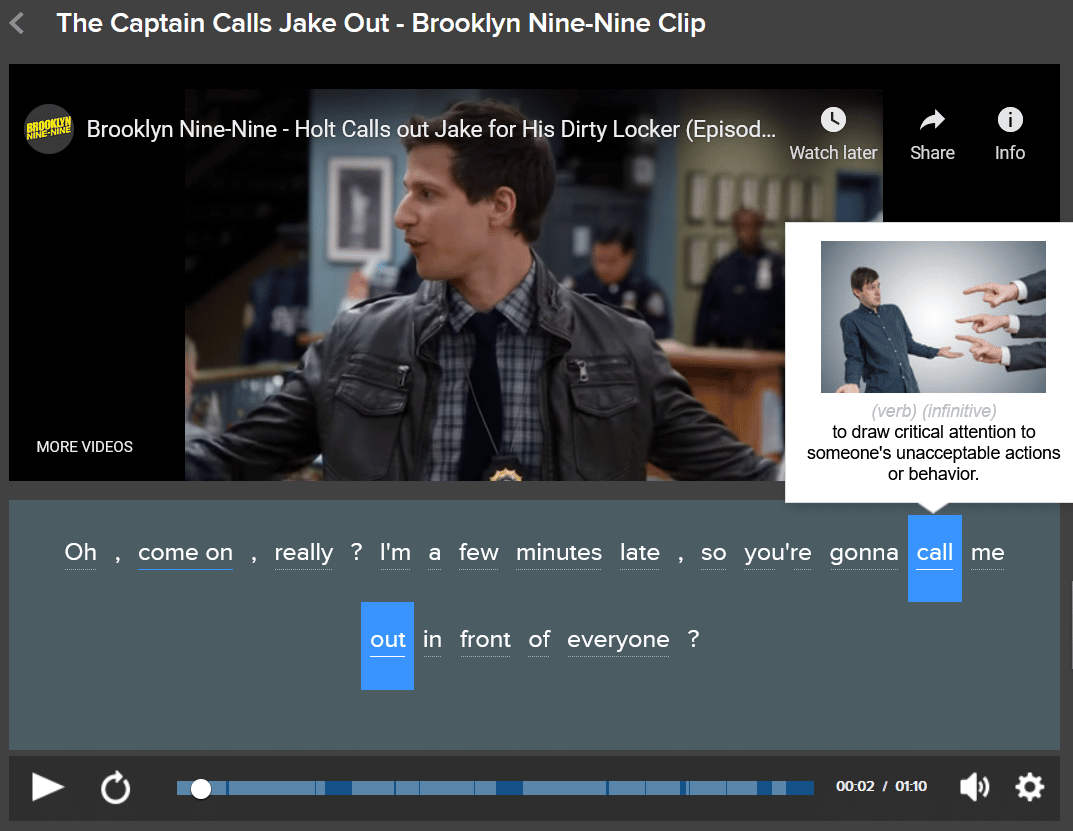Image resolution: width=1073 pixels, height=831 pixels.
Task: Open MORE VIDEOS in the video player
Action: 85,447
